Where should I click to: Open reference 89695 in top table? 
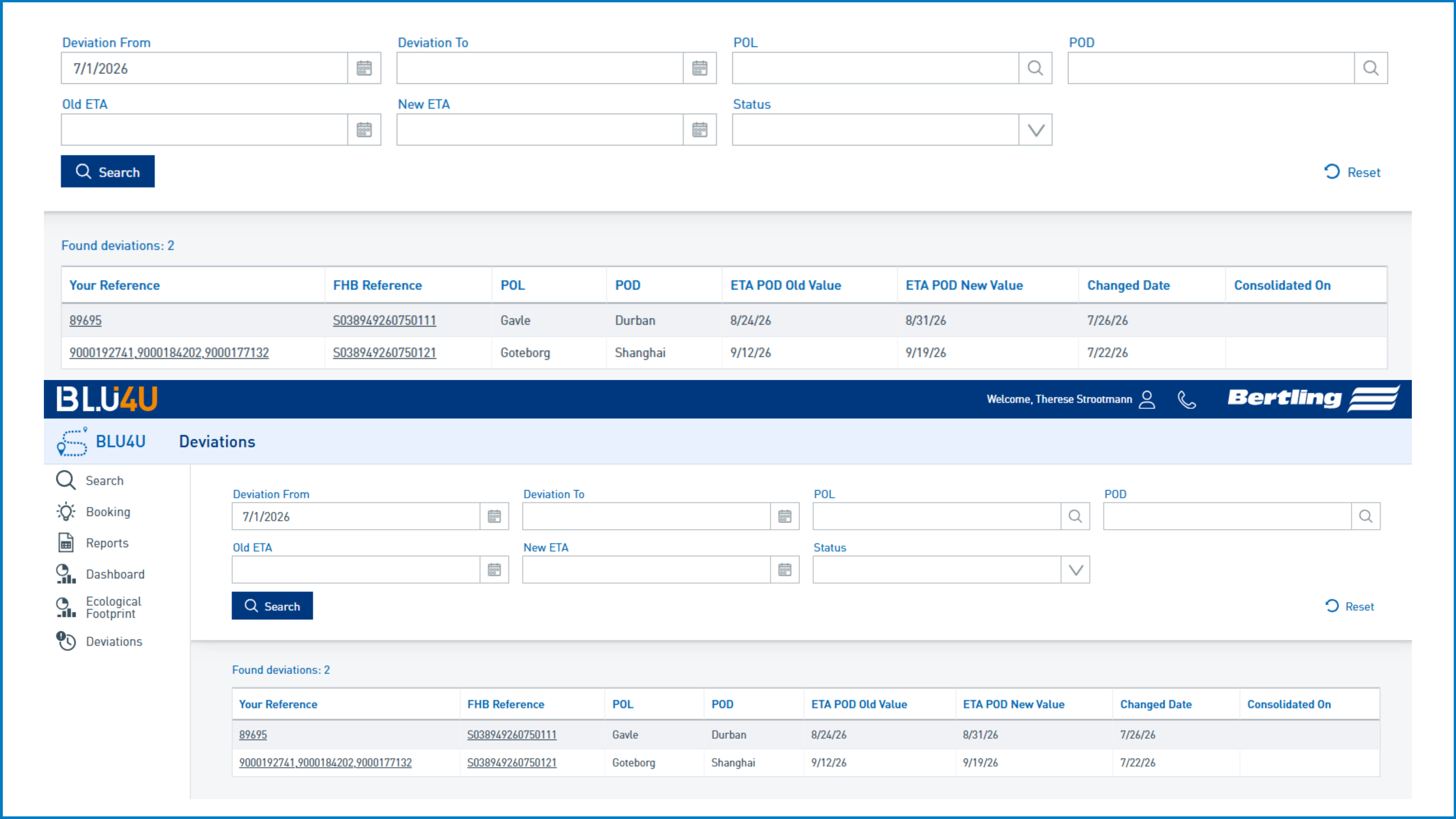[85, 321]
